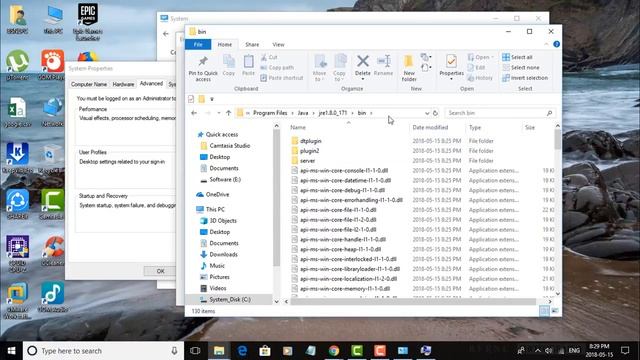Click History in Open group
This screenshot has height=360, width=640.
pyautogui.click(x=480, y=78)
